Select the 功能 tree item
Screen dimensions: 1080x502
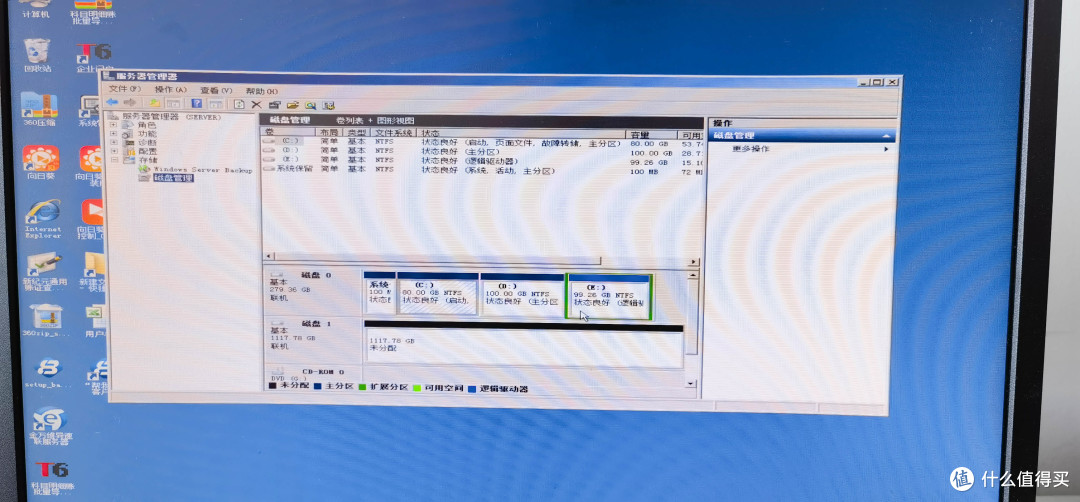[147, 134]
